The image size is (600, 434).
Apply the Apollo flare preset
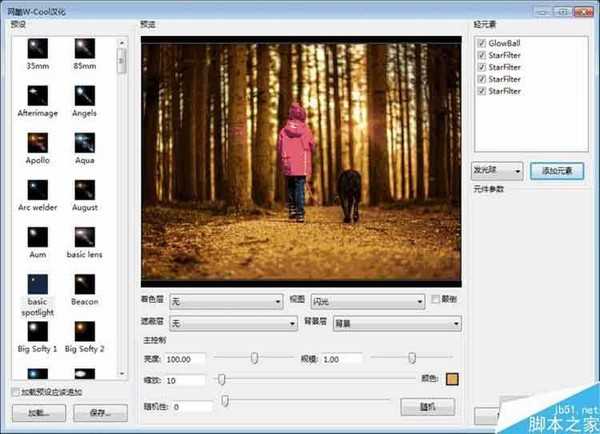39,143
